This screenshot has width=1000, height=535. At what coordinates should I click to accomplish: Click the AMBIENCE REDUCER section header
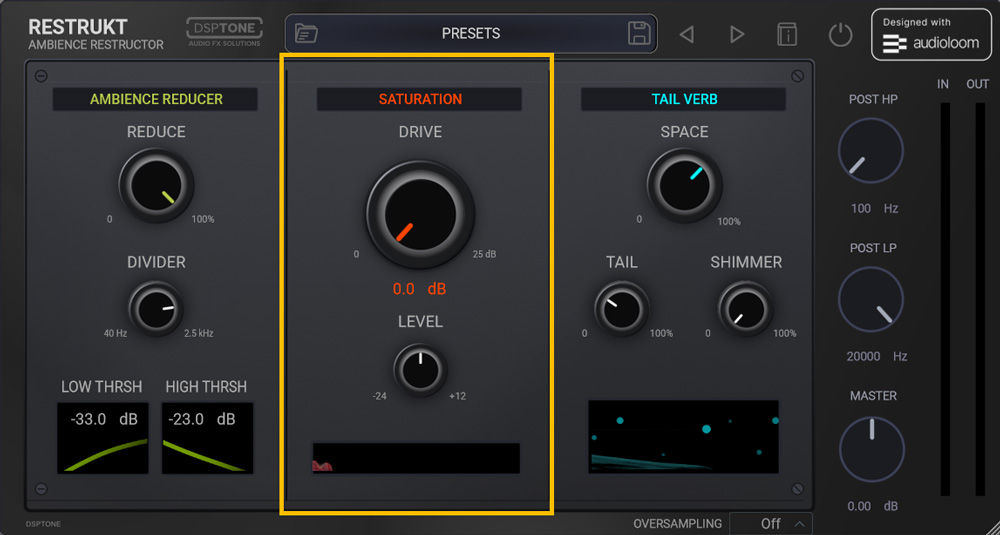tap(156, 99)
